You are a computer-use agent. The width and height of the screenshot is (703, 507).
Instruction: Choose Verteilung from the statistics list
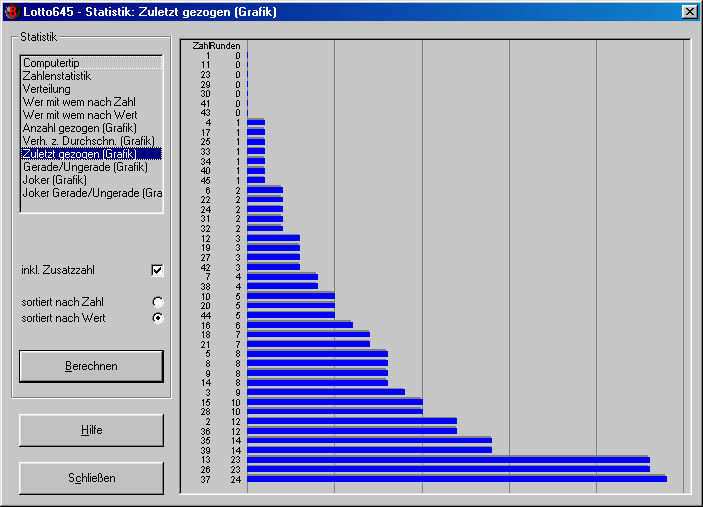pos(91,89)
